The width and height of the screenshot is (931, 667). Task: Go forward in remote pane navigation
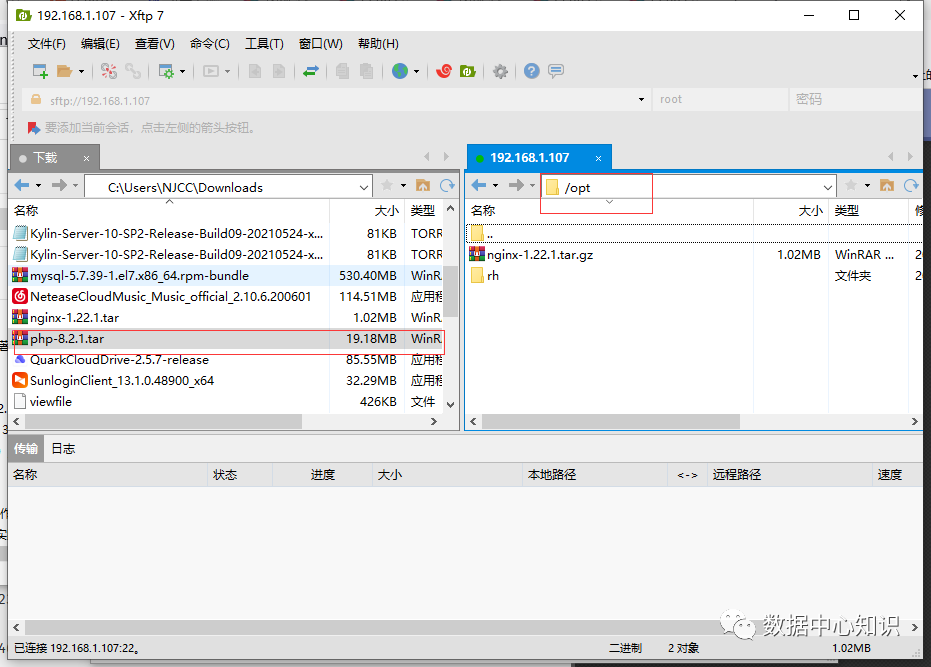click(x=516, y=185)
